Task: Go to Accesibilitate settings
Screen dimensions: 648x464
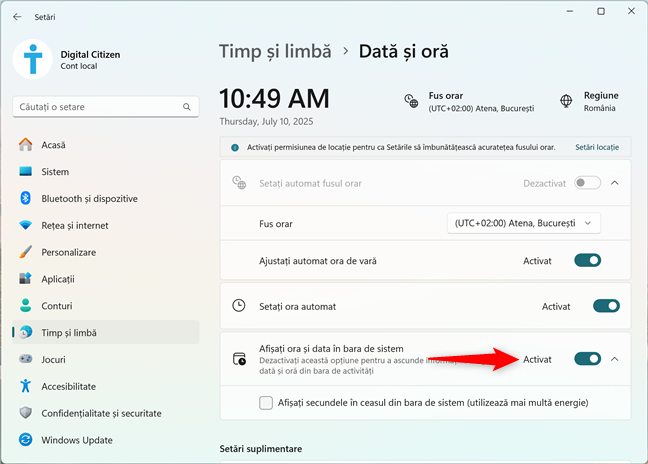Action: coord(106,386)
